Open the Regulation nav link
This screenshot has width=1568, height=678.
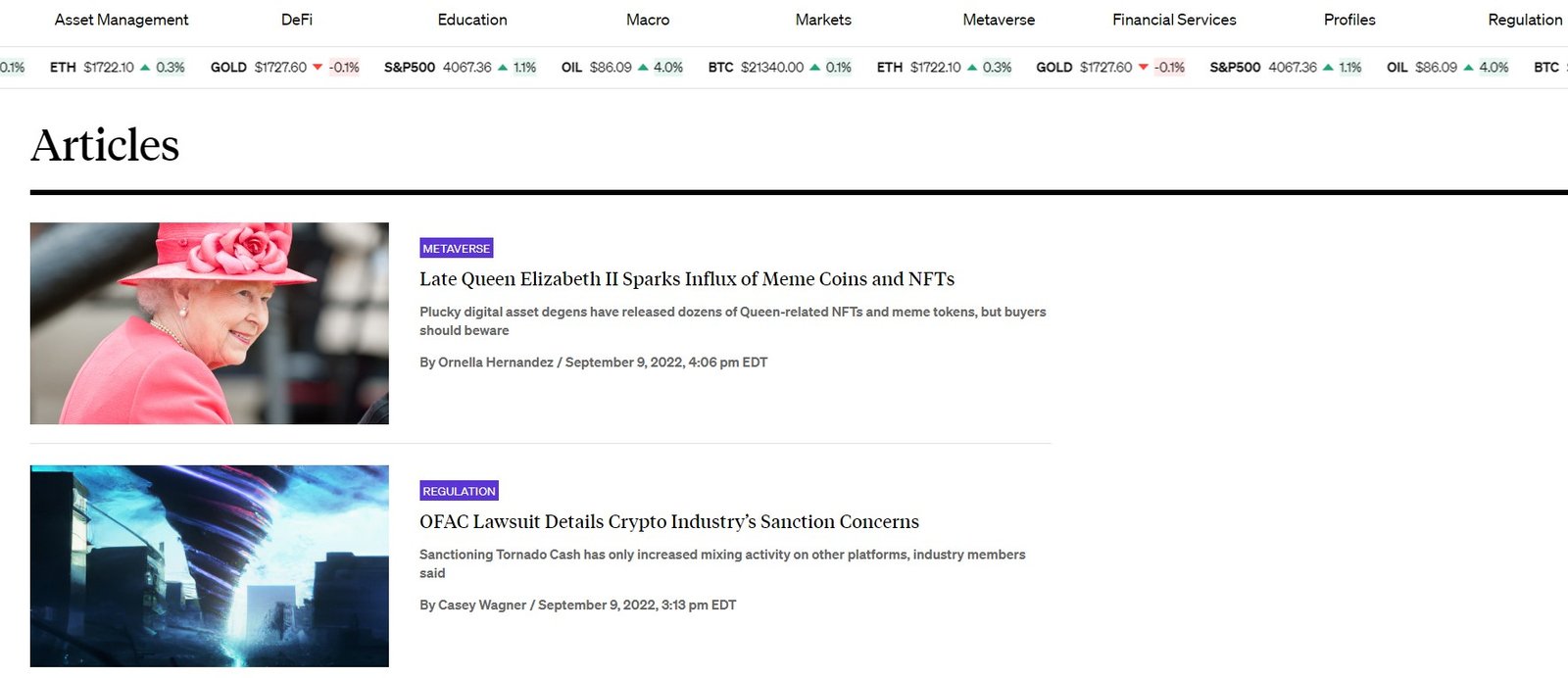[1525, 20]
